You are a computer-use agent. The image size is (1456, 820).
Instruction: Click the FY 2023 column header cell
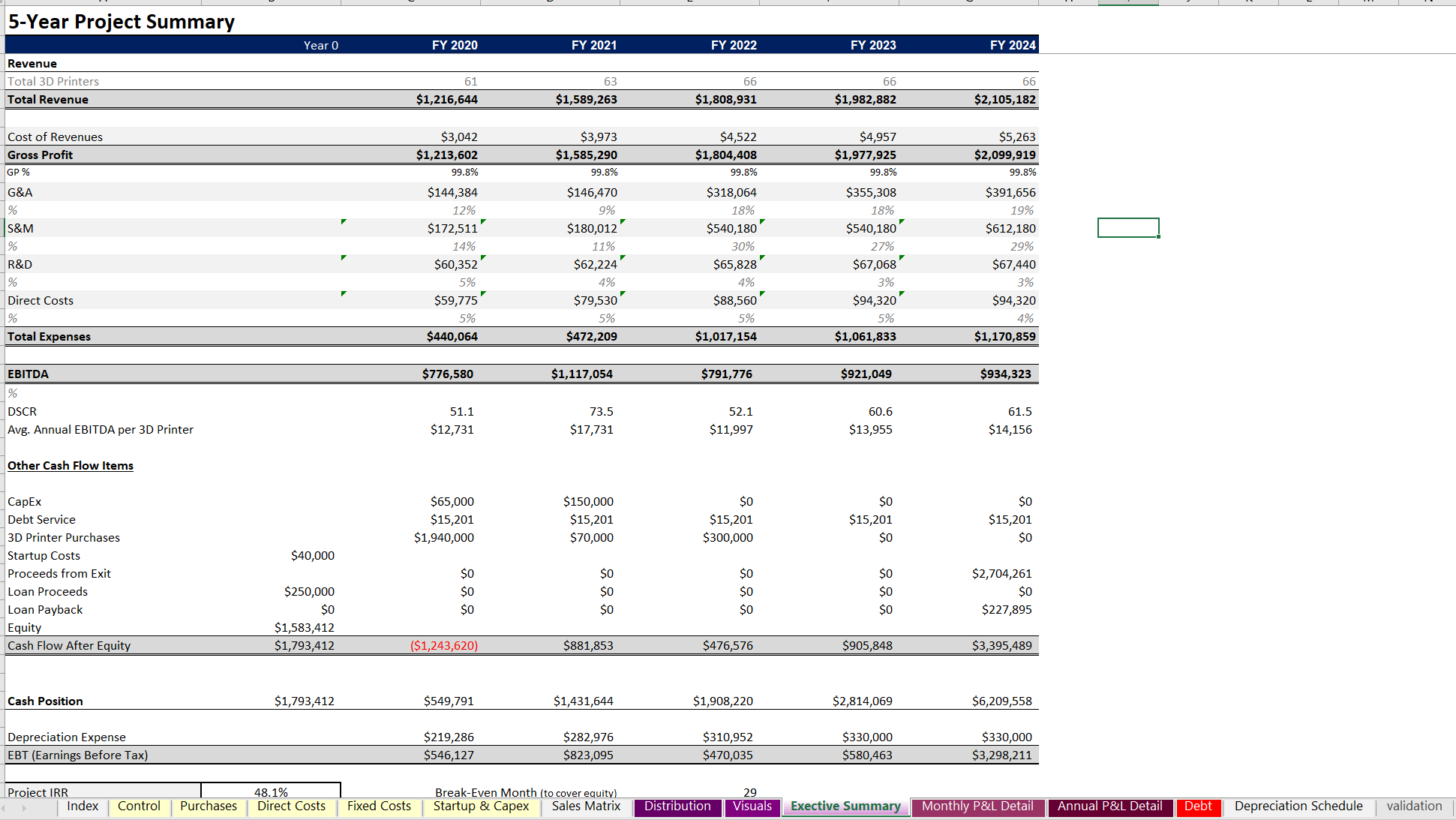coord(873,45)
